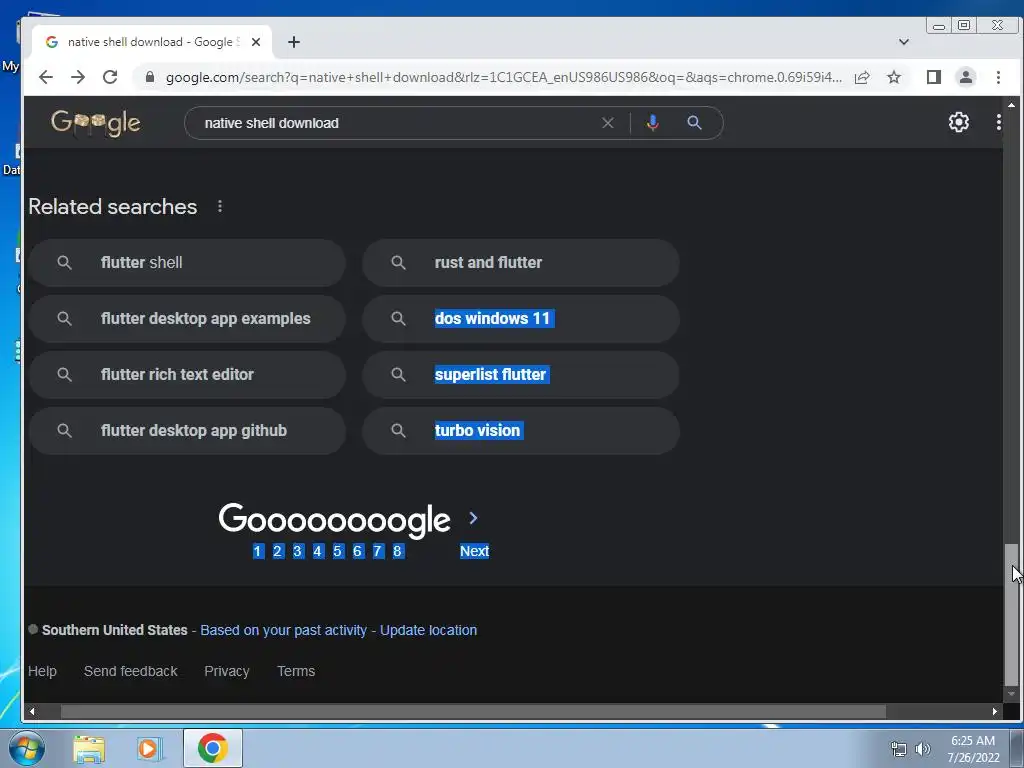Focus the Google search box
1024x768 pixels.
[x=398, y=123]
